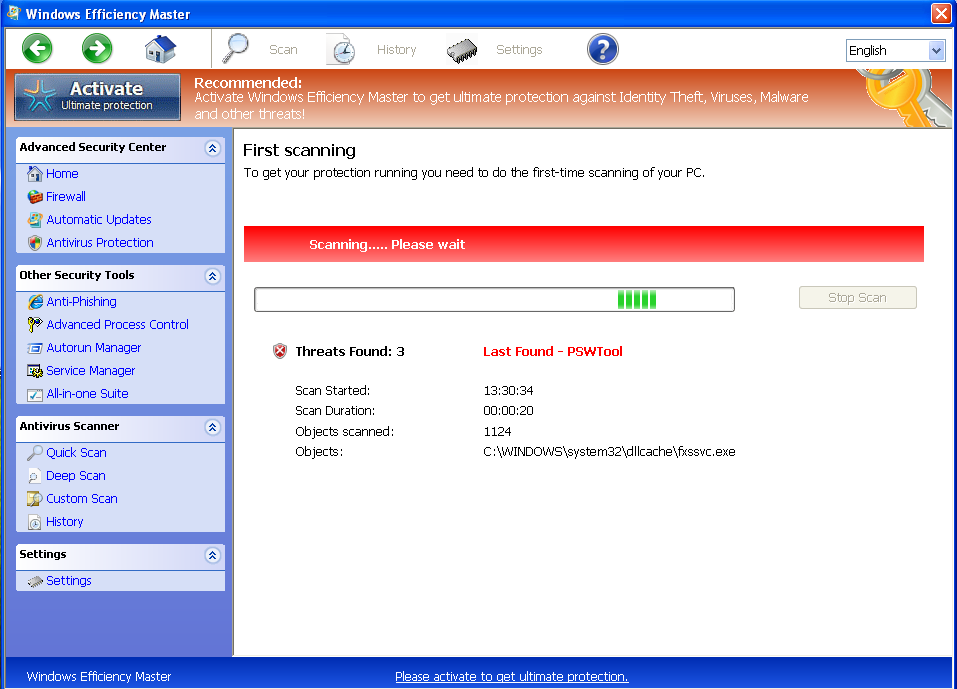This screenshot has height=689, width=957.
Task: Click 'Please activate to get ultimate protection' link
Action: click(x=511, y=676)
